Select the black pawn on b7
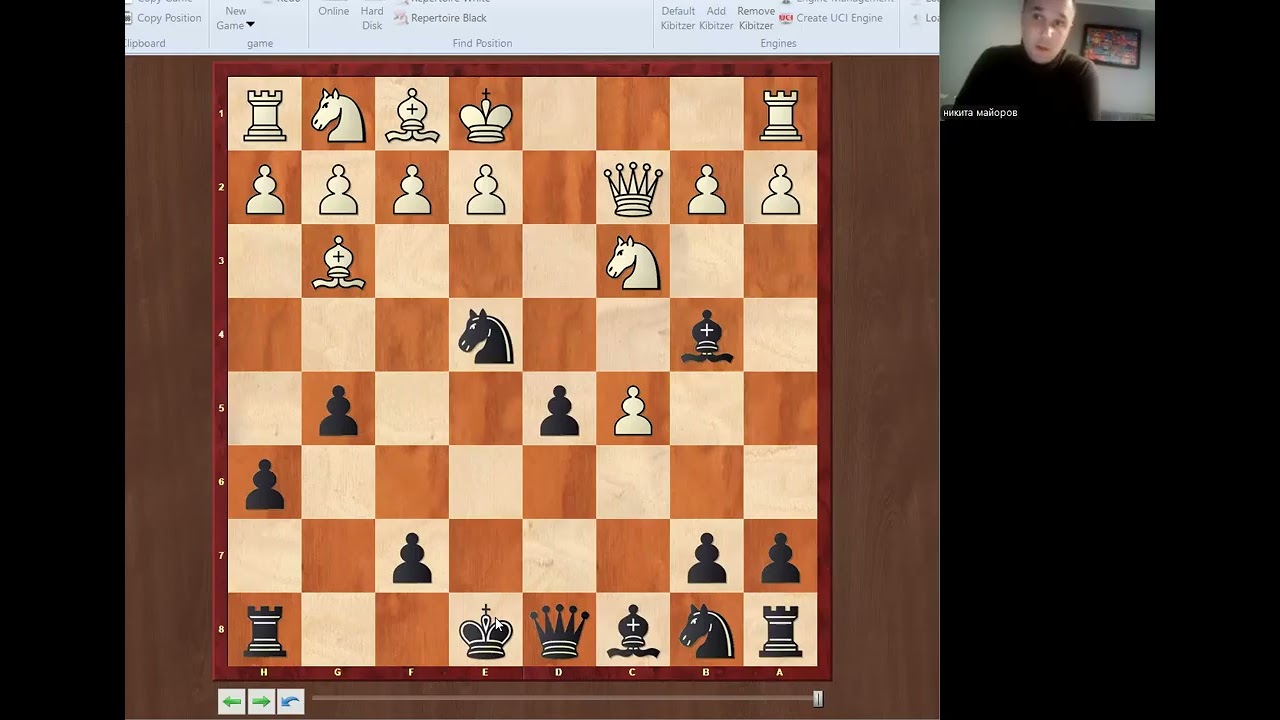 click(x=707, y=556)
